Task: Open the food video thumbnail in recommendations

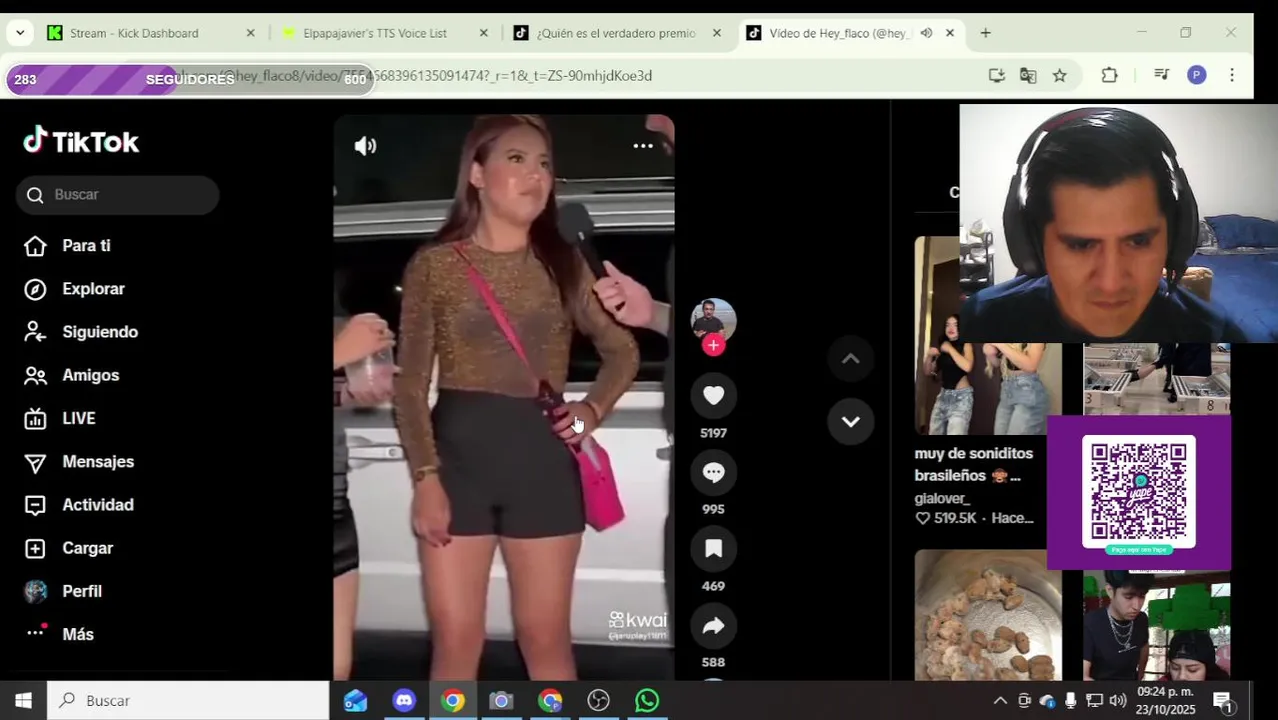Action: (x=988, y=615)
